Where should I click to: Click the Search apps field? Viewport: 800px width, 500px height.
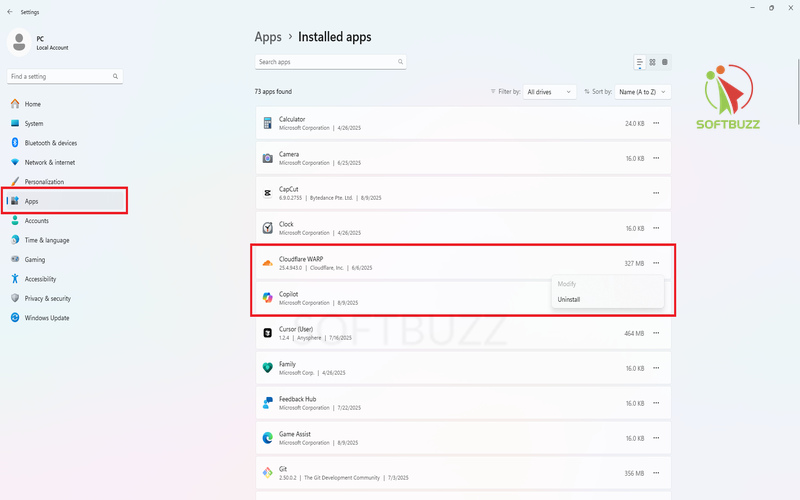[x=331, y=62]
